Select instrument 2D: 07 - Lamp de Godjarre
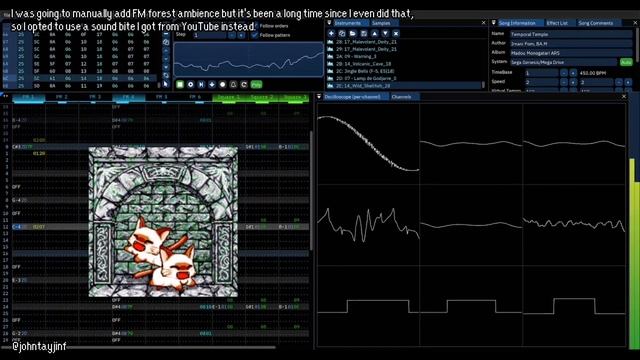Viewport: 640px width, 360px height. click(404, 78)
